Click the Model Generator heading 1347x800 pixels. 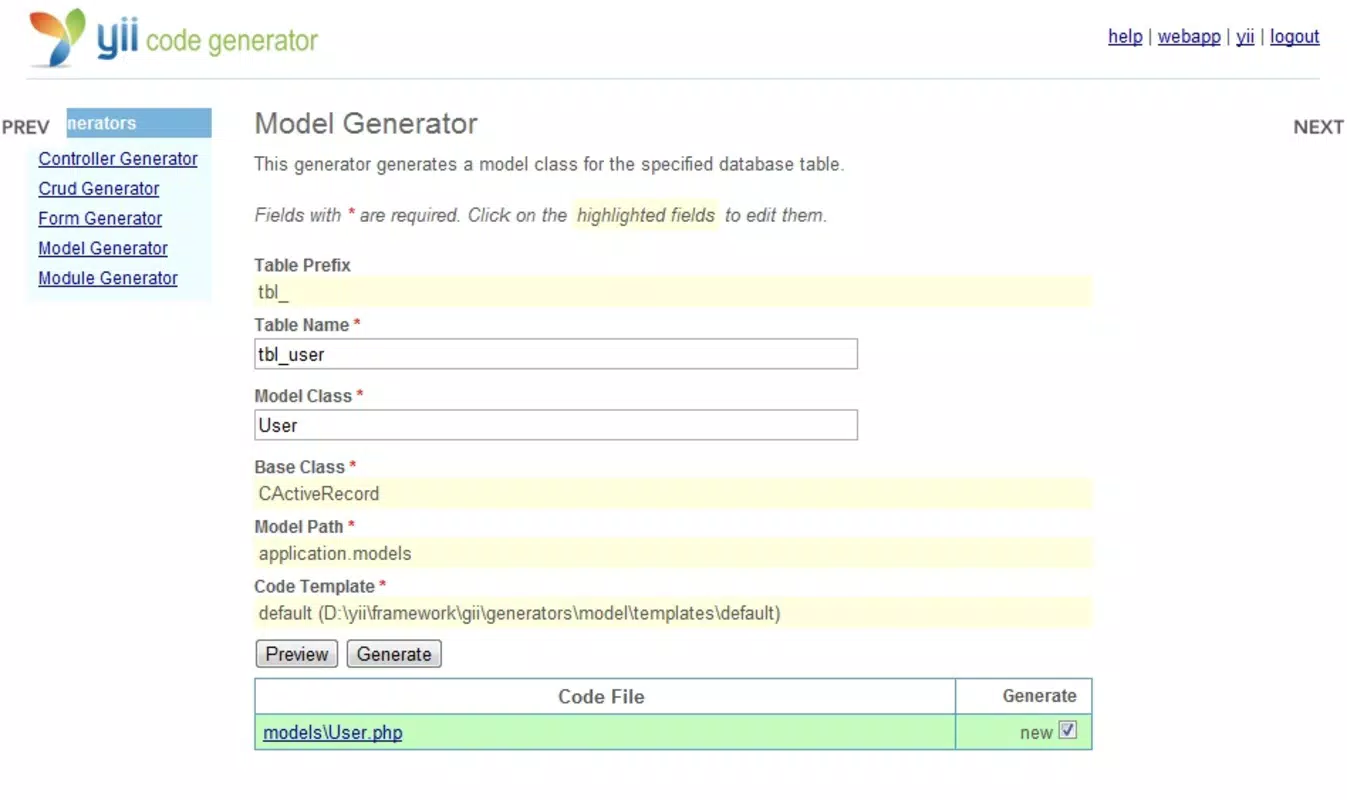[x=366, y=124]
